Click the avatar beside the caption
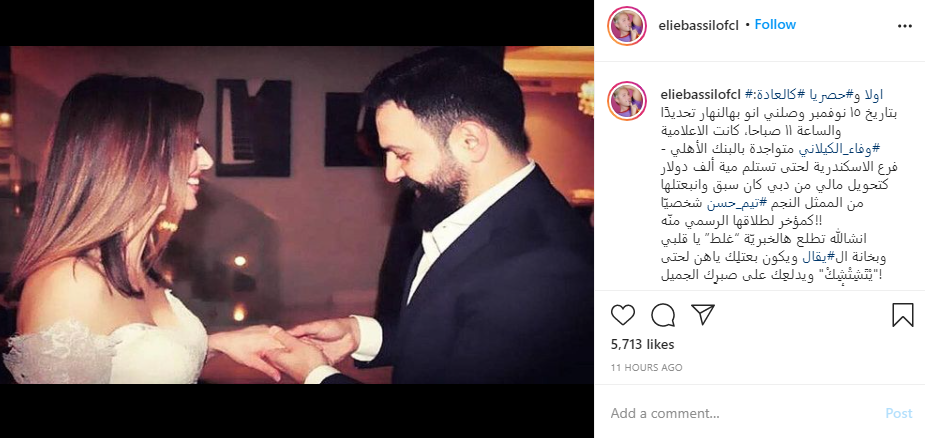Screen dimensions: 925x438 coord(627,101)
